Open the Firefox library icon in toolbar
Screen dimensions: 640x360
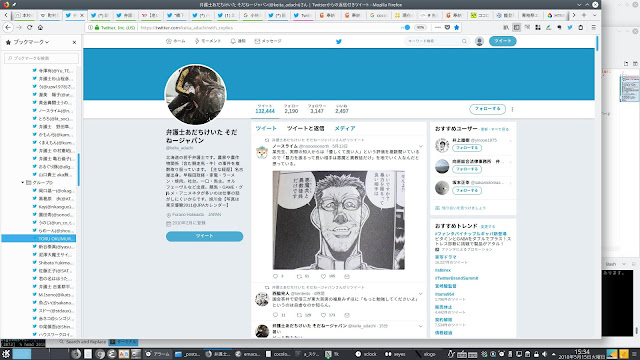click(x=506, y=27)
